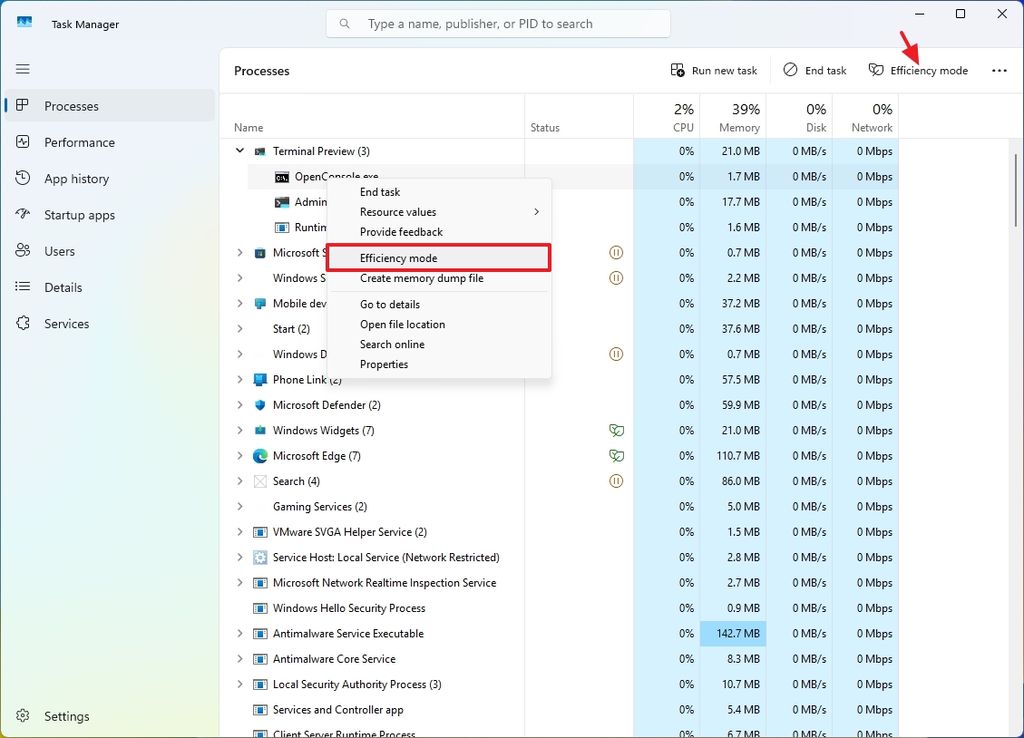Screen dimensions: 1024x738
Task: Select the Windows Hello Security Process row
Action: tap(559, 608)
